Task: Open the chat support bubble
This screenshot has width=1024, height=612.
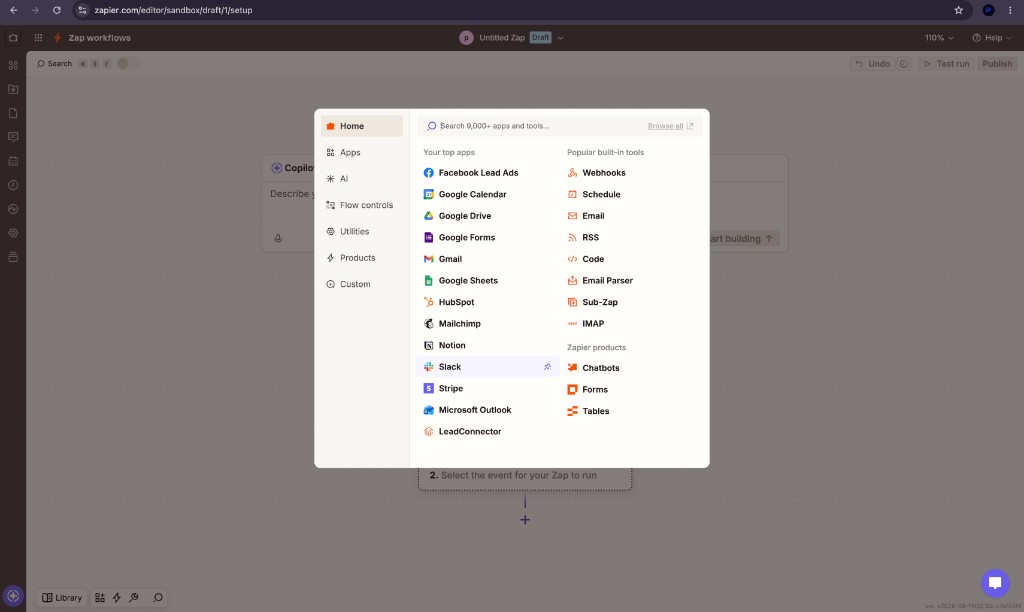Action: (x=995, y=583)
